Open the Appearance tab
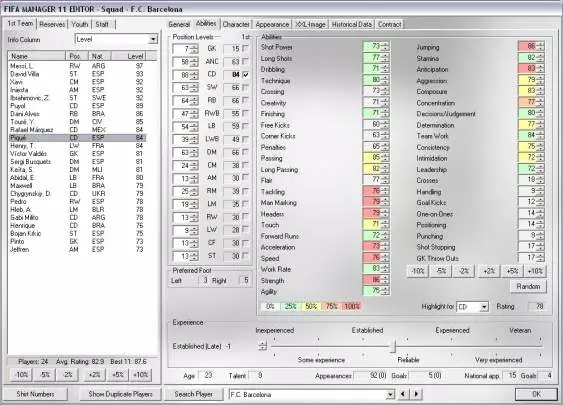563x405 pixels. (272, 24)
